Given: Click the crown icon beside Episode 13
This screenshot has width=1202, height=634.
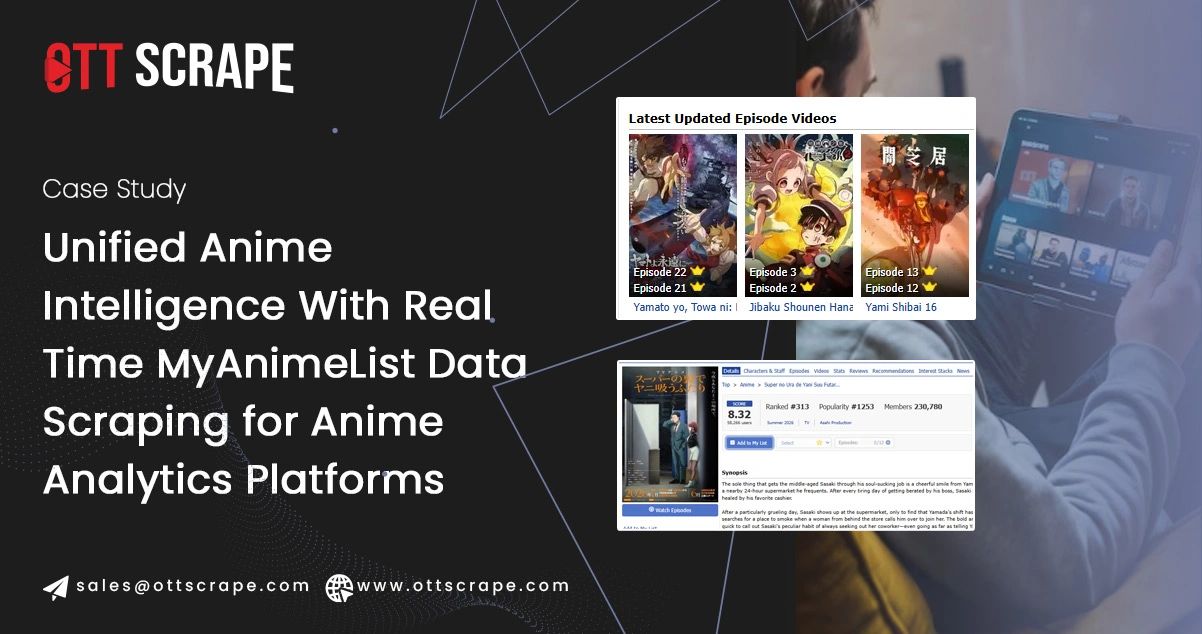Looking at the screenshot, I should [x=929, y=271].
